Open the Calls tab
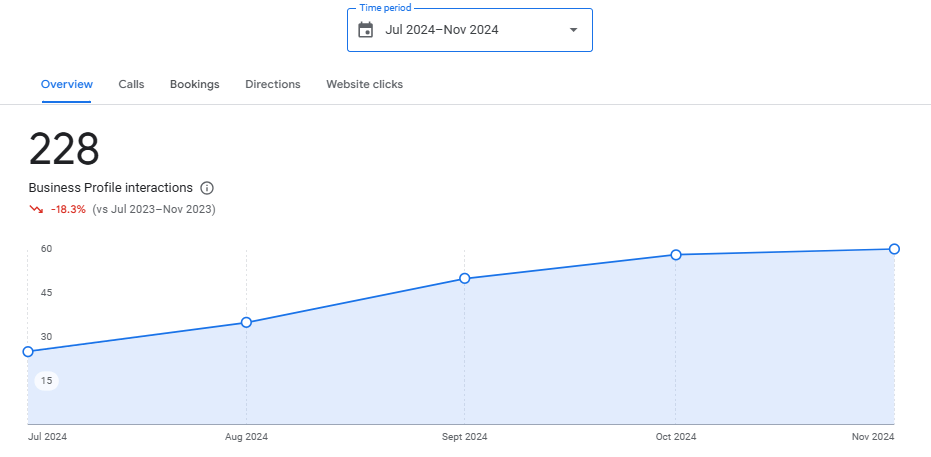Screen dimensions: 931x457 (131, 85)
